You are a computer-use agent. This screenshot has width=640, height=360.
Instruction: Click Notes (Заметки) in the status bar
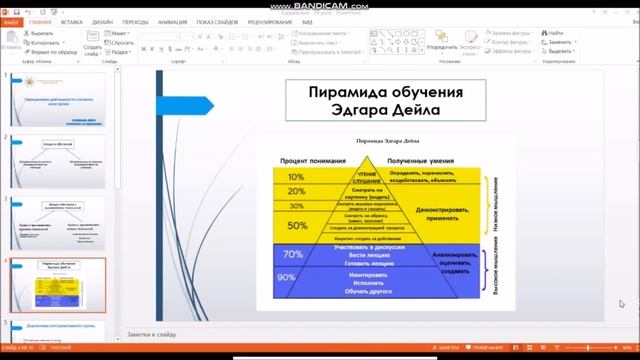tap(446, 348)
